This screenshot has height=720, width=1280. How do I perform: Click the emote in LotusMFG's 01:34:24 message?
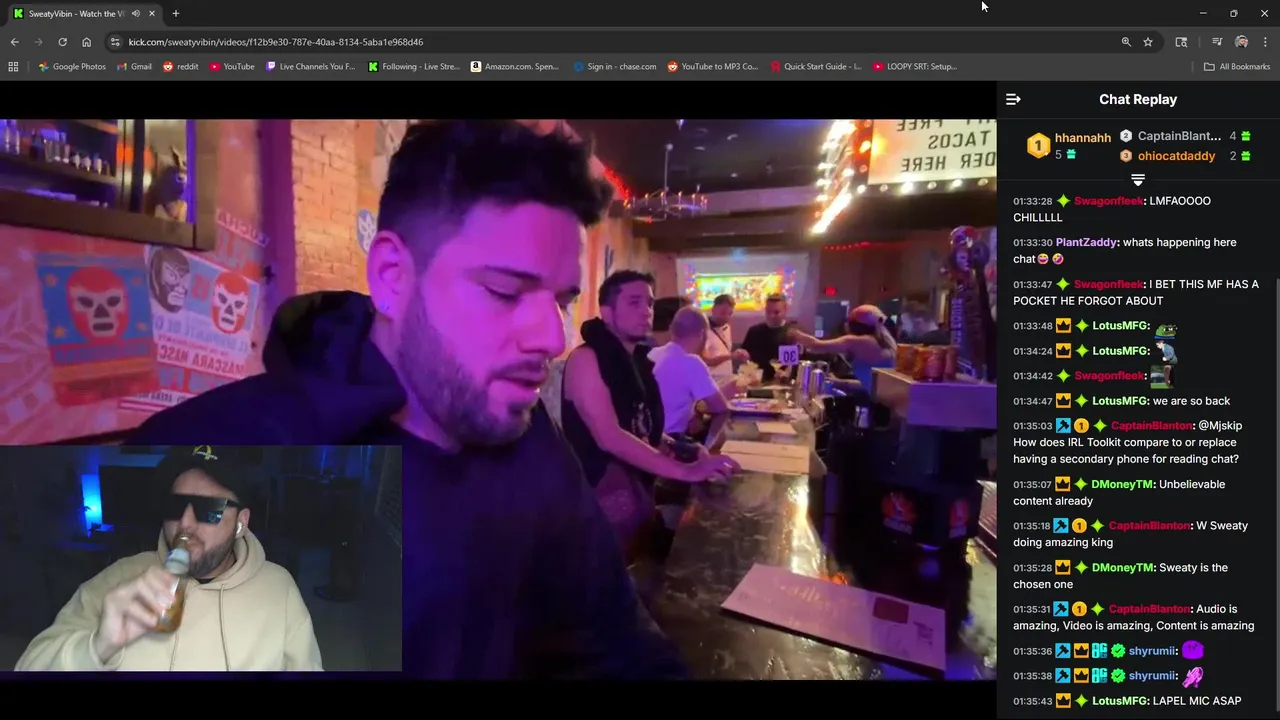tap(1165, 351)
